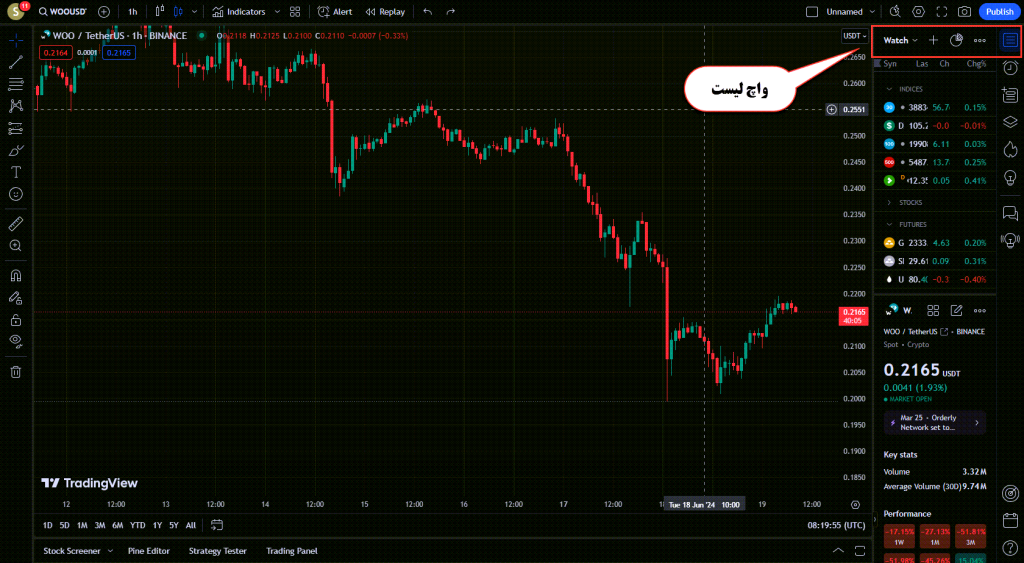The height and width of the screenshot is (563, 1024).
Task: Activate the zoom in tool
Action: pos(16,246)
